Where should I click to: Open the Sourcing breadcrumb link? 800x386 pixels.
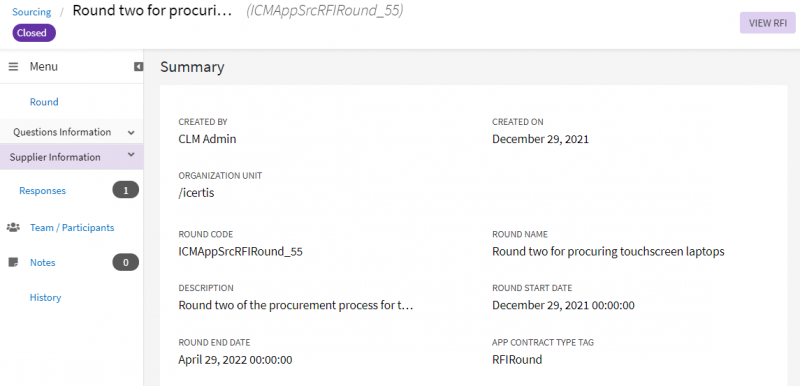(32, 12)
